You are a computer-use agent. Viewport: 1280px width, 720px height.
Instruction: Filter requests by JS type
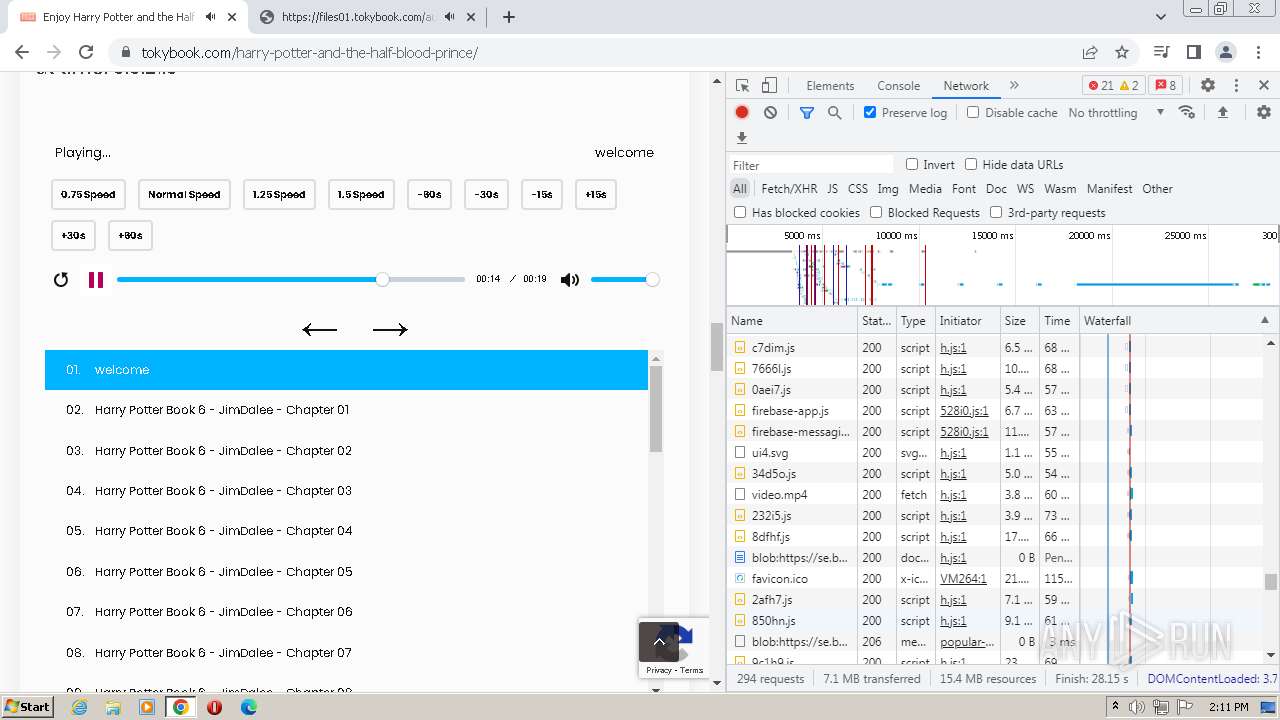(x=832, y=188)
